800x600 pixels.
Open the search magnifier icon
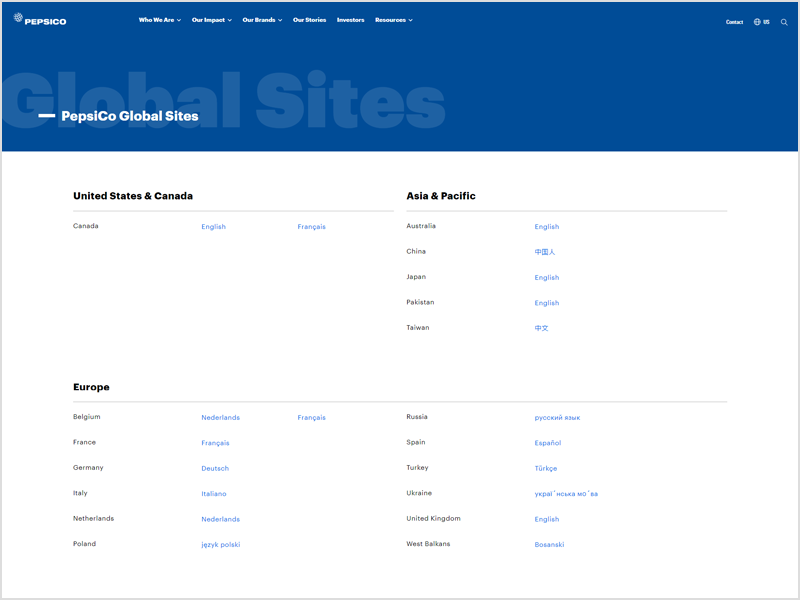[x=784, y=22]
